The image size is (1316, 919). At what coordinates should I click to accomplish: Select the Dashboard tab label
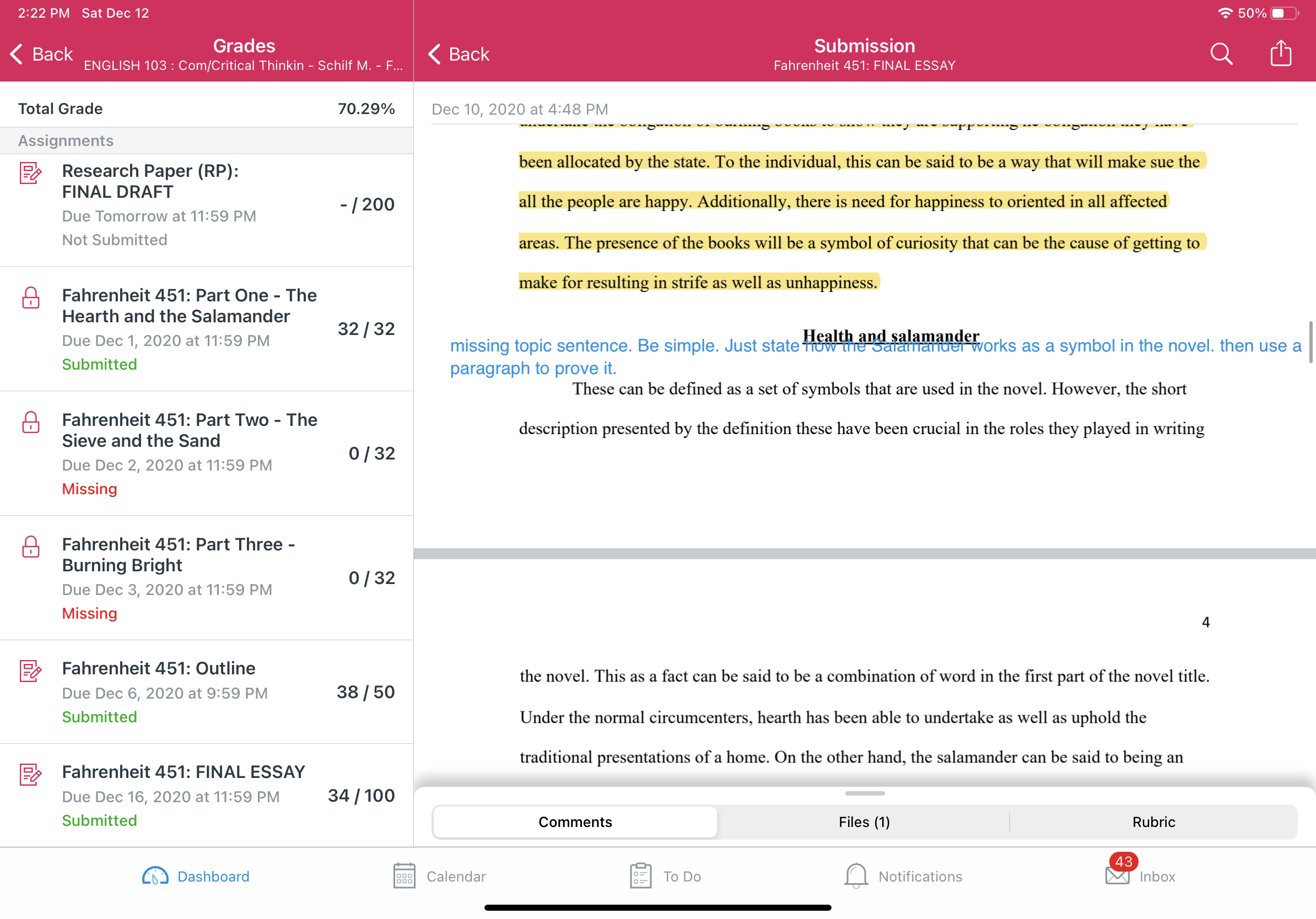click(213, 876)
